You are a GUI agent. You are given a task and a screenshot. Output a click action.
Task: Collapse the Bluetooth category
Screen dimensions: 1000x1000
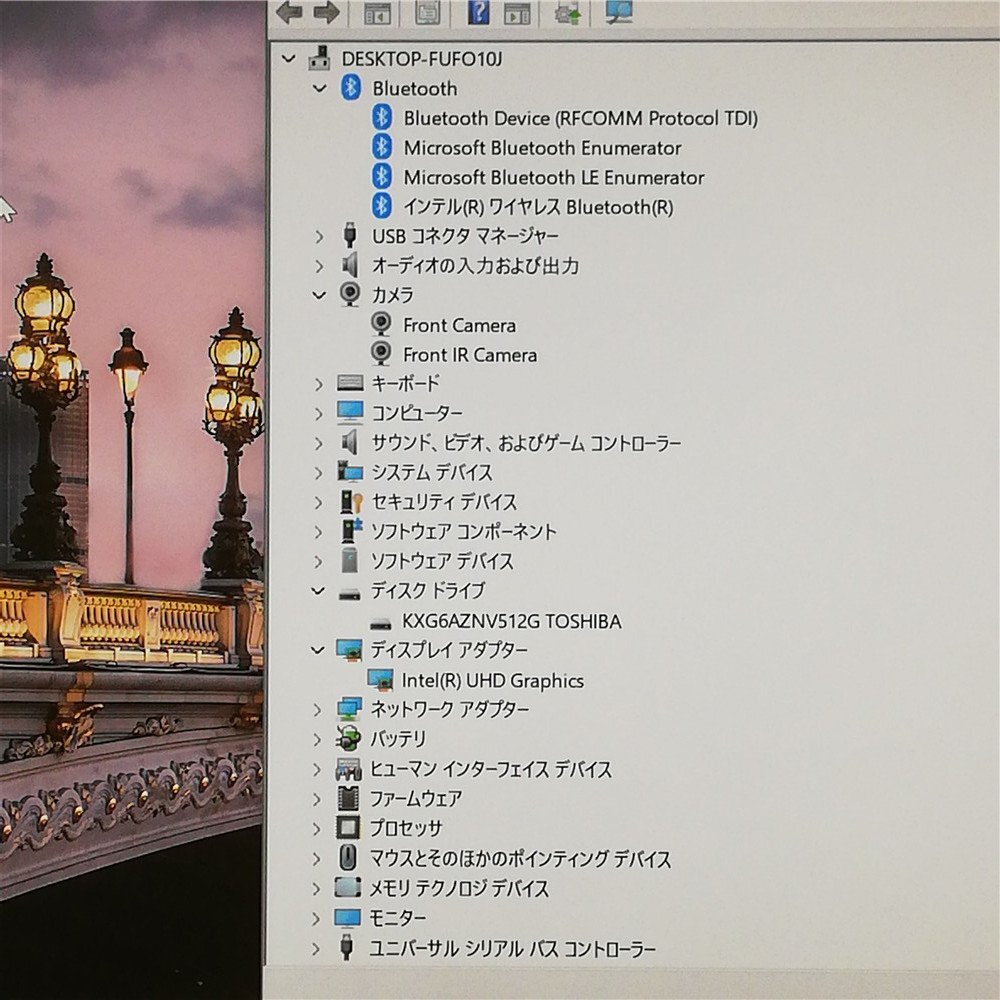coord(320,89)
